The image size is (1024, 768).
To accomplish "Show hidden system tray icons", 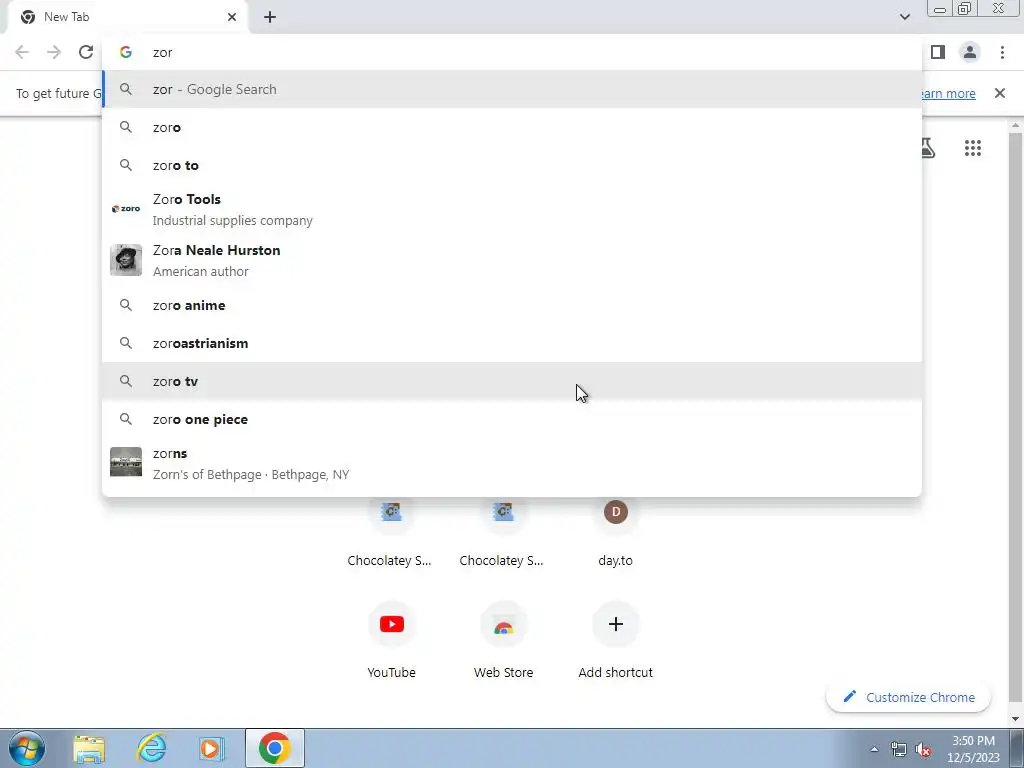I will (874, 749).
